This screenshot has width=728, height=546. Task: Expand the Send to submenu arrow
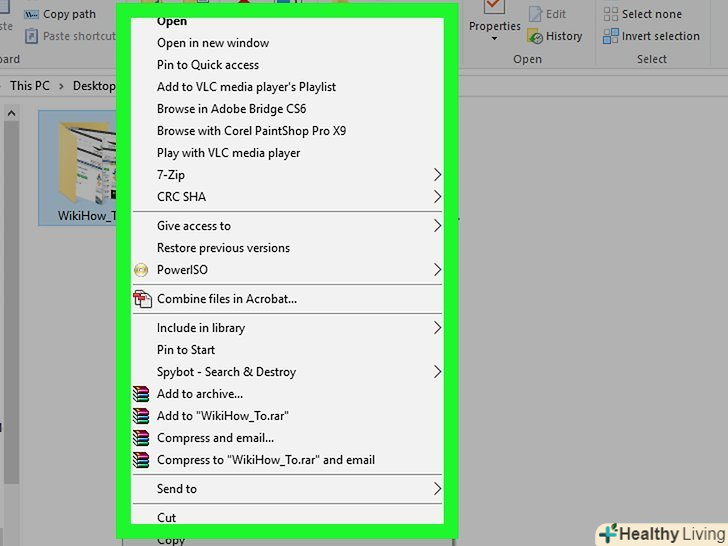point(437,488)
